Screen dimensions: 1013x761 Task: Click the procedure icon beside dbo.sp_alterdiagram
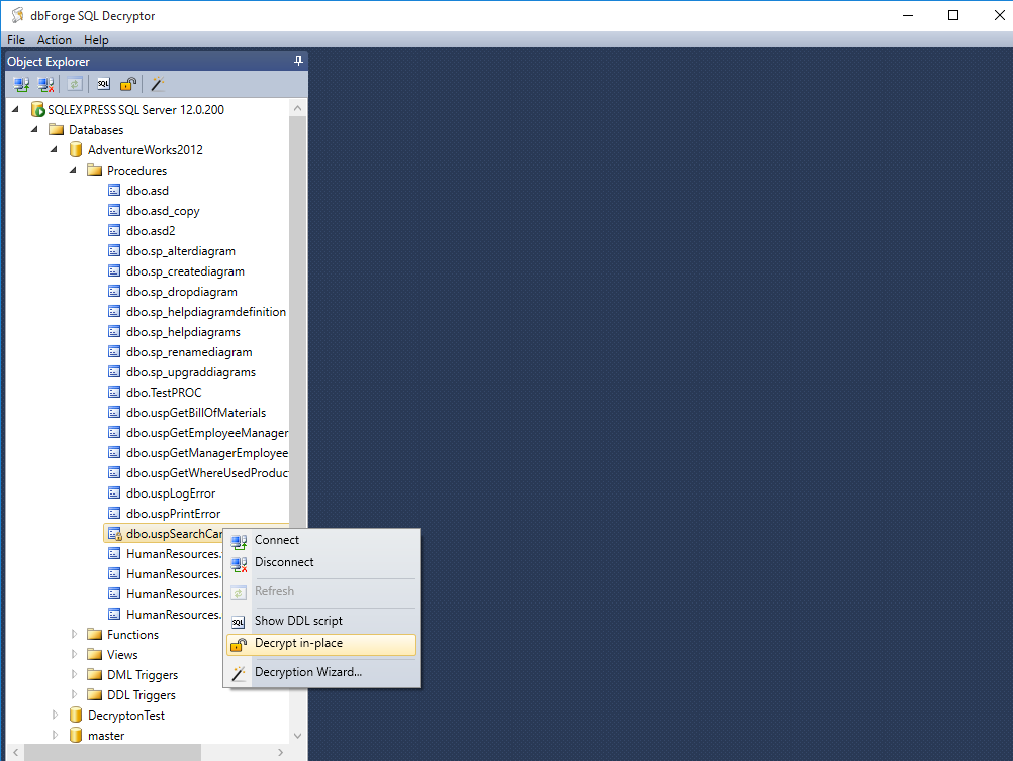pos(114,250)
